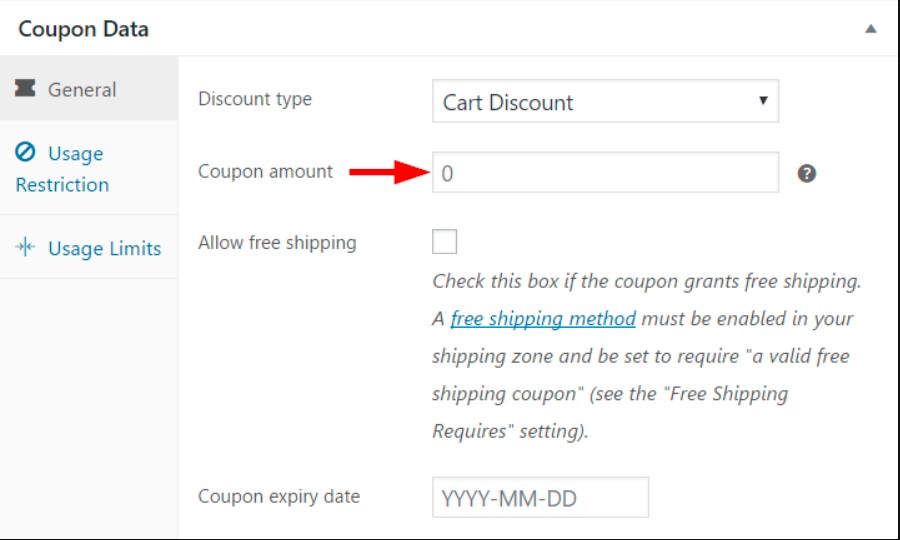Follow the free shipping method link

coord(543,319)
